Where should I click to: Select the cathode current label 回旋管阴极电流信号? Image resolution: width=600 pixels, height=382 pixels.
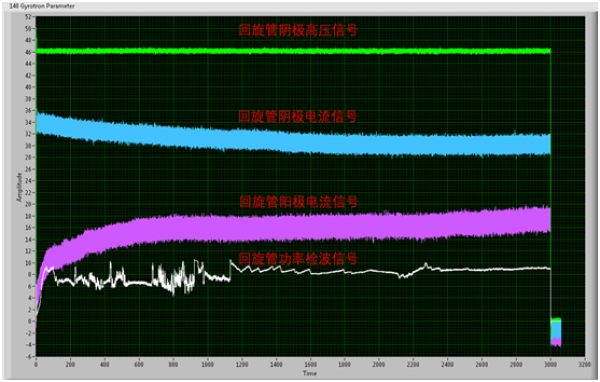coord(298,116)
